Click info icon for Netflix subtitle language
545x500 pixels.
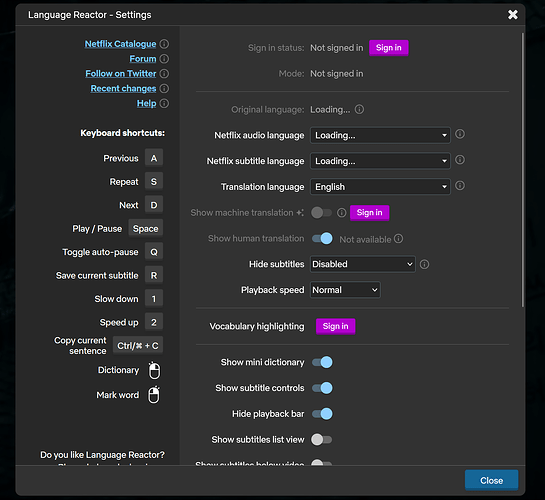point(460,160)
